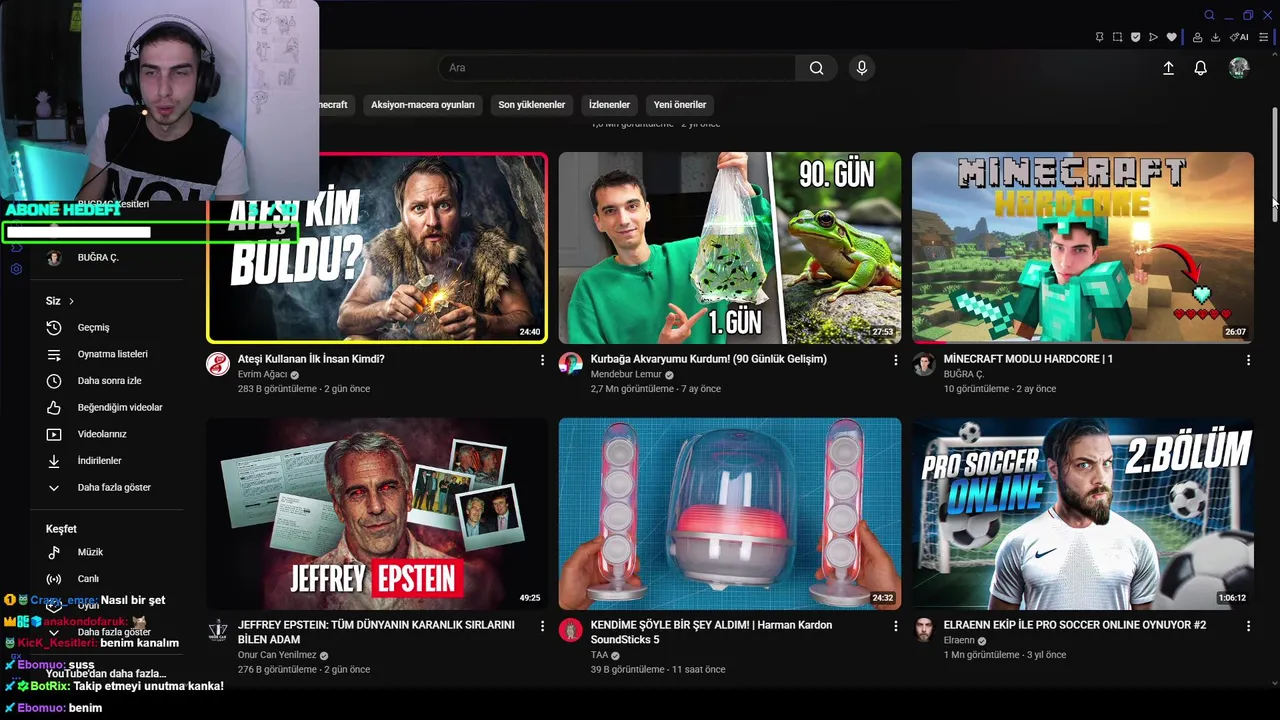
Task: Open options menu for Kurbağa Akvaryumu video
Action: (x=896, y=360)
